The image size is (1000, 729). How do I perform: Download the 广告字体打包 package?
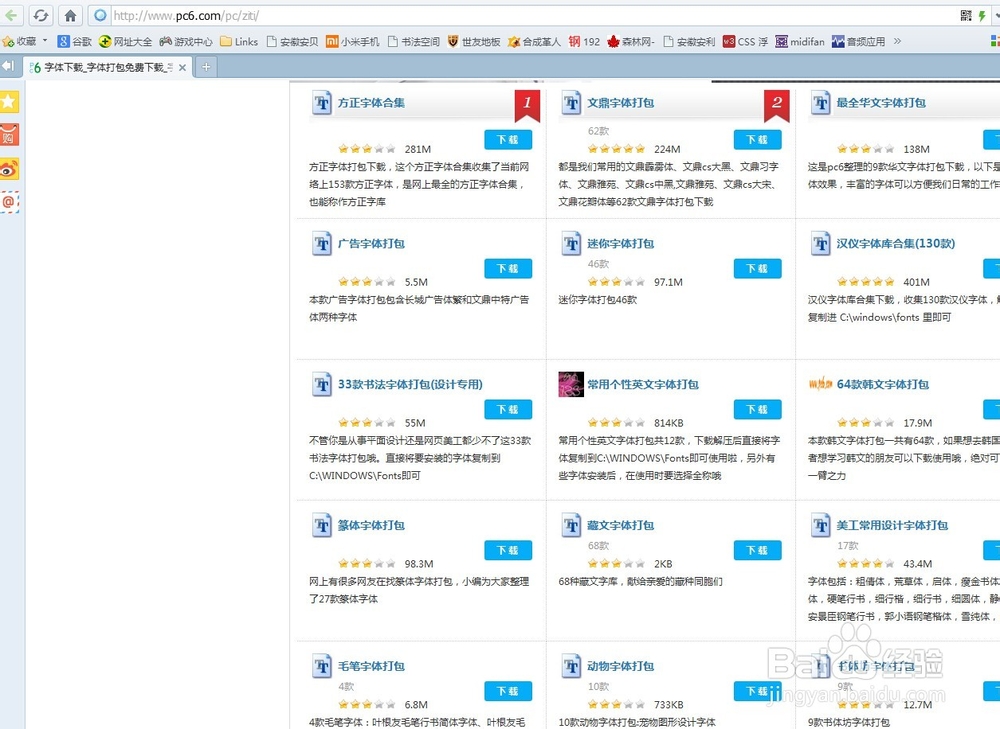(x=508, y=269)
